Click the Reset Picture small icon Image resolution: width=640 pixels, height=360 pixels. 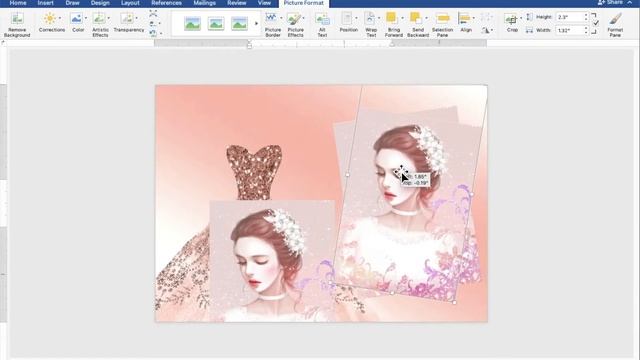[x=153, y=33]
